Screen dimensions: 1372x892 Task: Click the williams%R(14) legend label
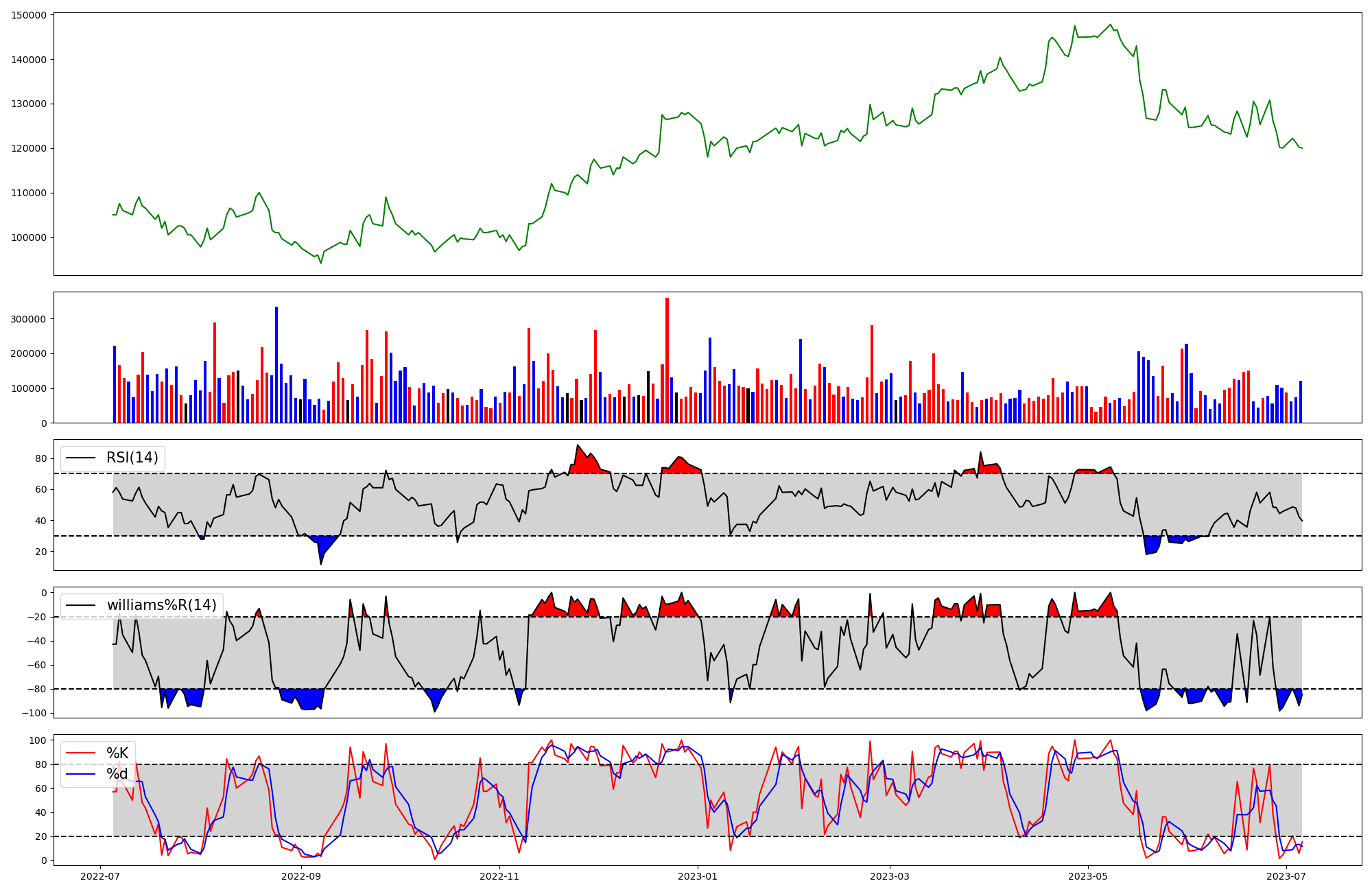pos(161,605)
